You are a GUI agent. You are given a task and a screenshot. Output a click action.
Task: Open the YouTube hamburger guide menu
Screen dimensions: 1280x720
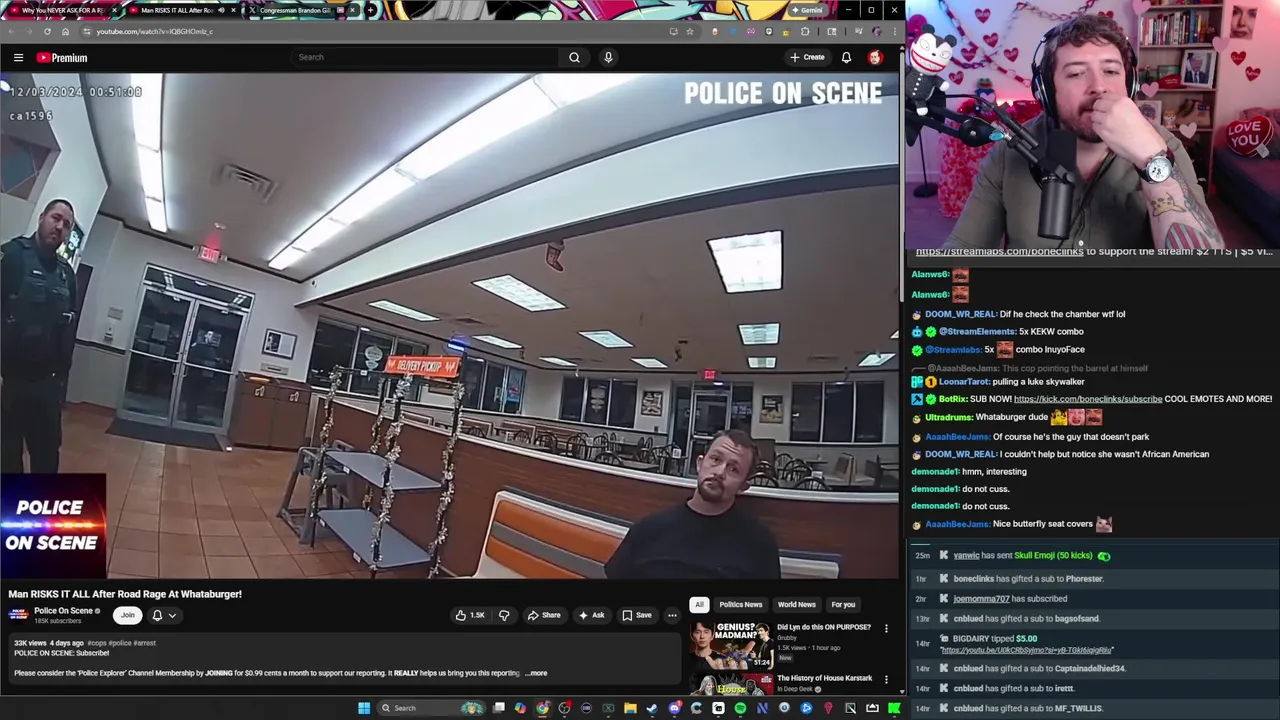click(18, 57)
